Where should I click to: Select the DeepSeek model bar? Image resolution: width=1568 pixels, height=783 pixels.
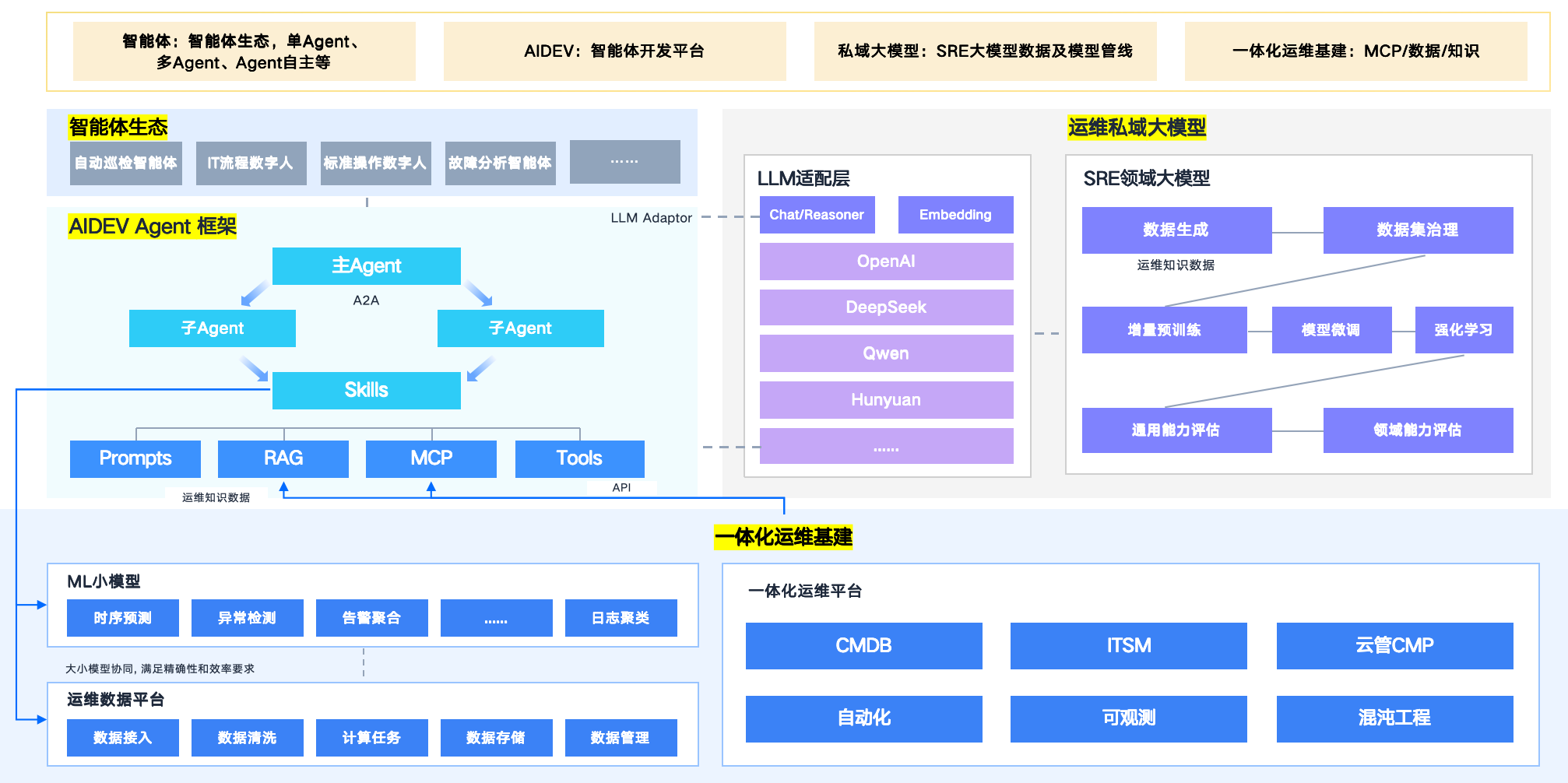[886, 307]
